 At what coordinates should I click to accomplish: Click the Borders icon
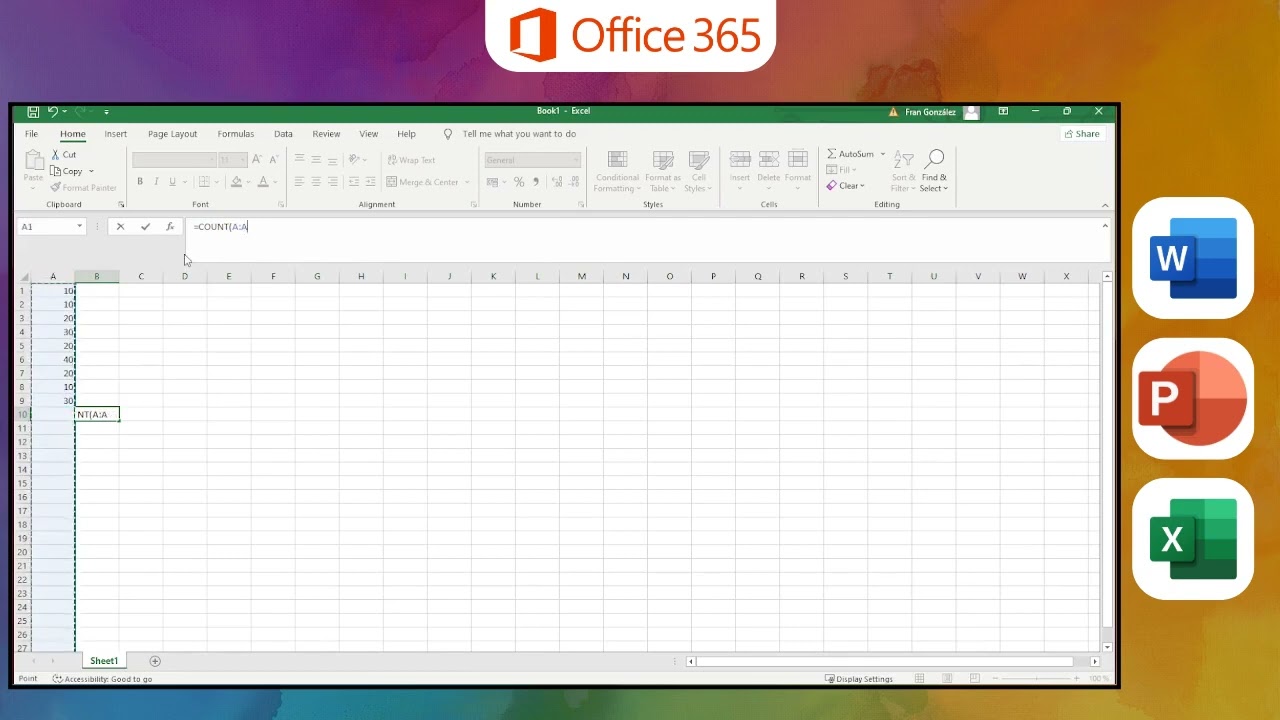(x=204, y=182)
